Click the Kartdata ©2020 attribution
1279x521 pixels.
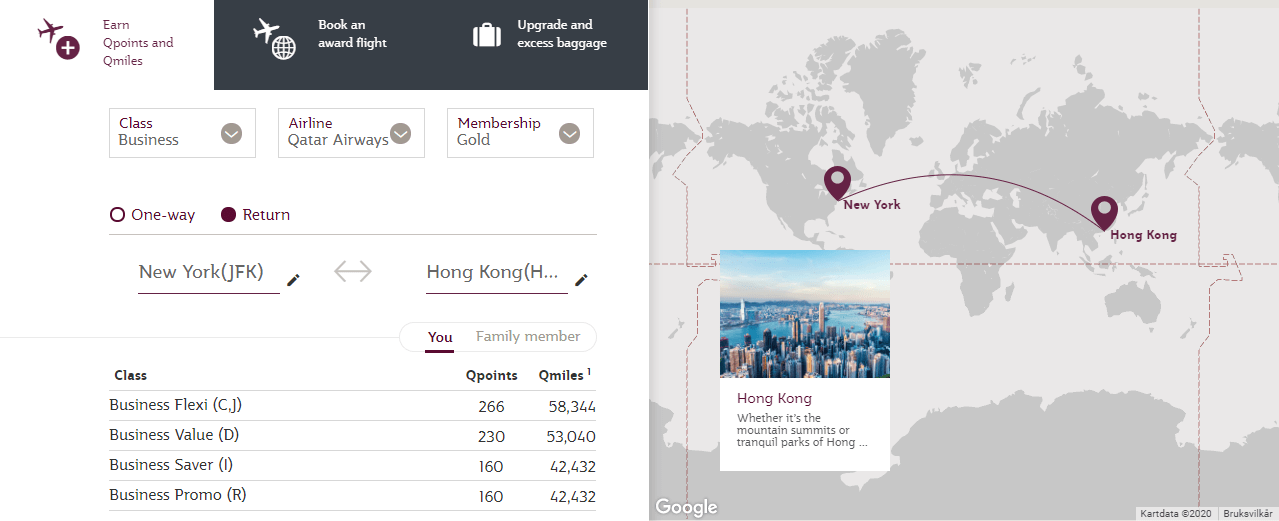pos(1176,513)
